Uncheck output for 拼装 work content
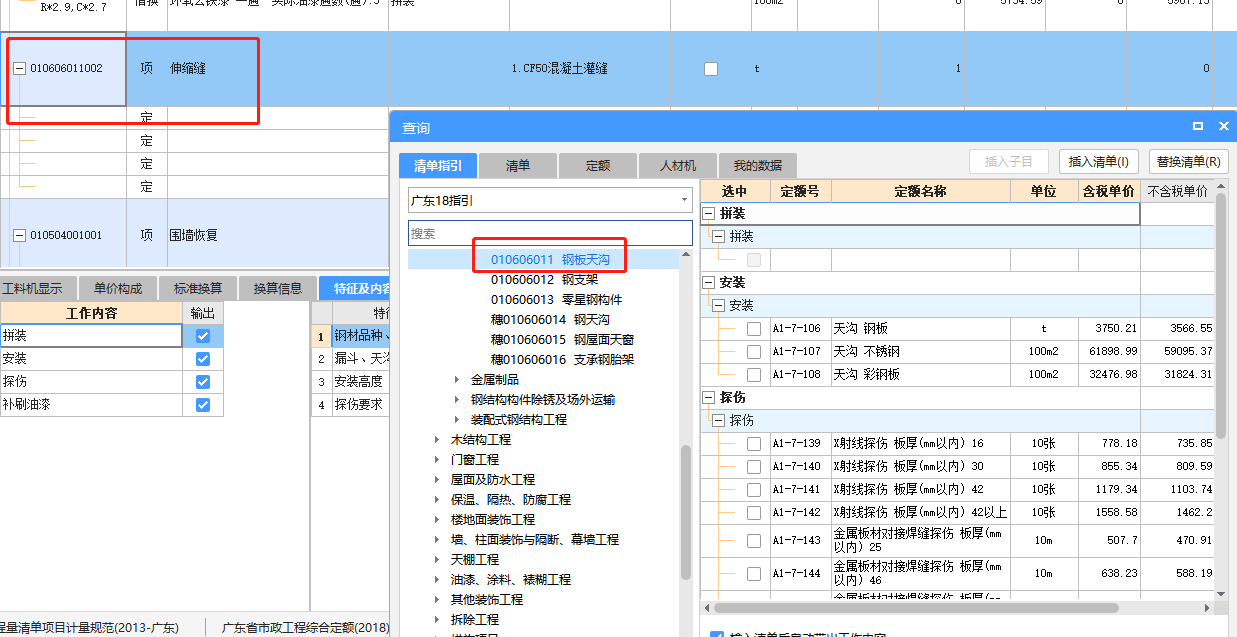 tap(204, 336)
